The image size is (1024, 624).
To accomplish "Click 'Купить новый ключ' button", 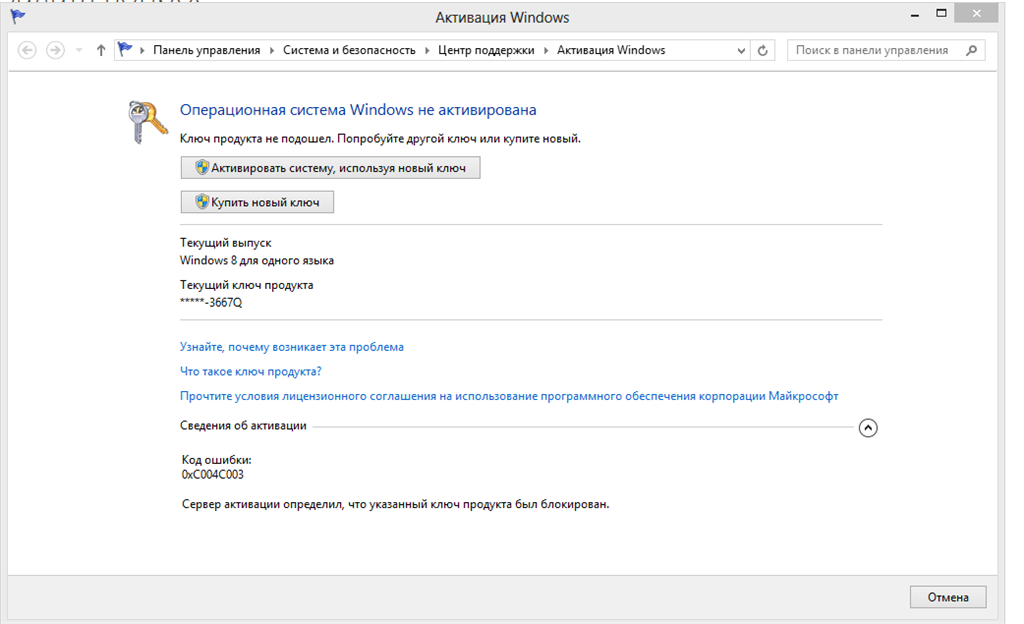I will tap(257, 202).
